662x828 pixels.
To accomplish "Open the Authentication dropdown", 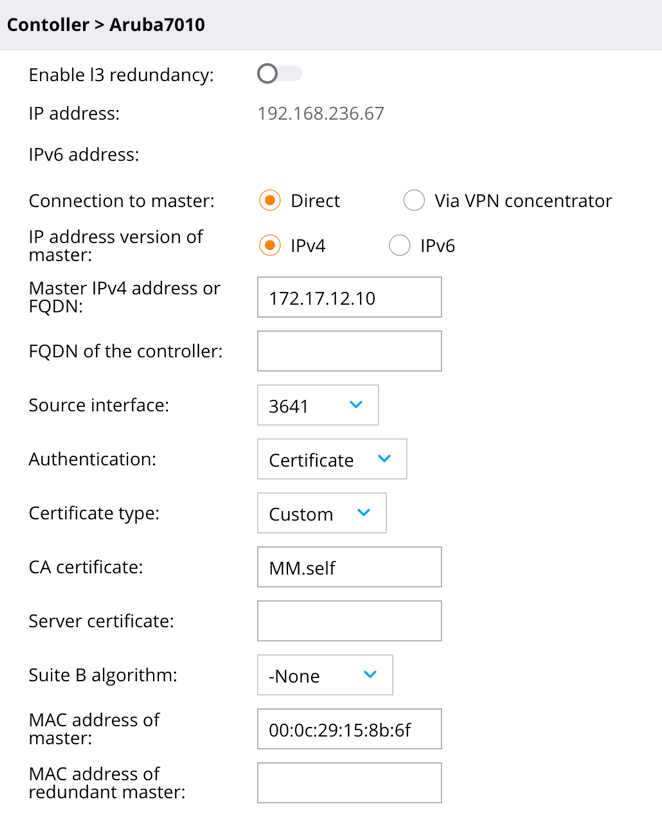I will (x=332, y=459).
